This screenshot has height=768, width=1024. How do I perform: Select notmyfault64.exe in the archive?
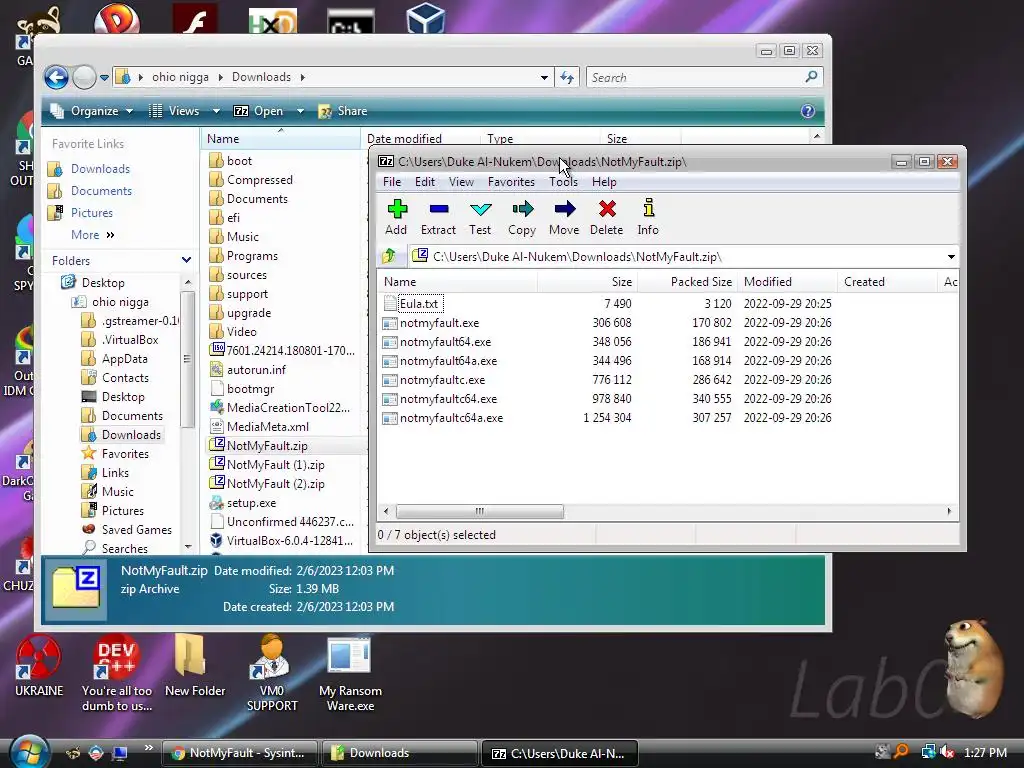(445, 342)
